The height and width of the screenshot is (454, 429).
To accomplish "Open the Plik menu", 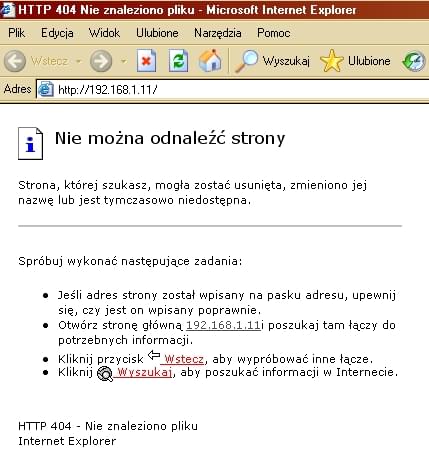I will tap(17, 33).
